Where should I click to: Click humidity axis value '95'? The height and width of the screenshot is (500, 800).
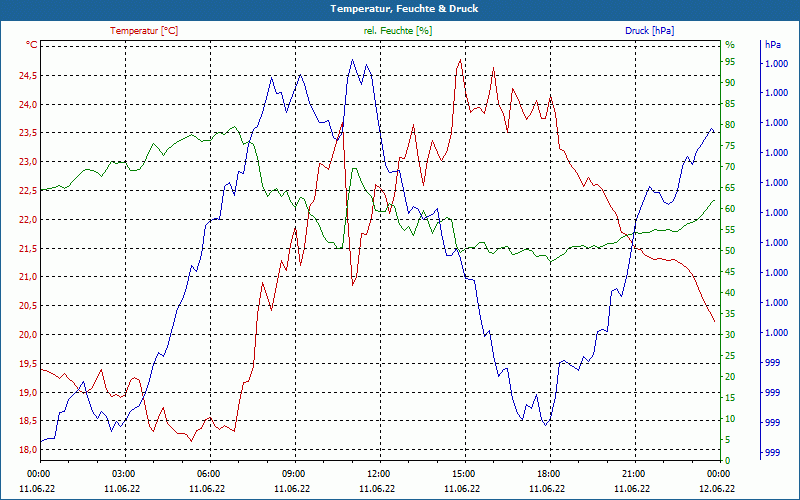(730, 62)
